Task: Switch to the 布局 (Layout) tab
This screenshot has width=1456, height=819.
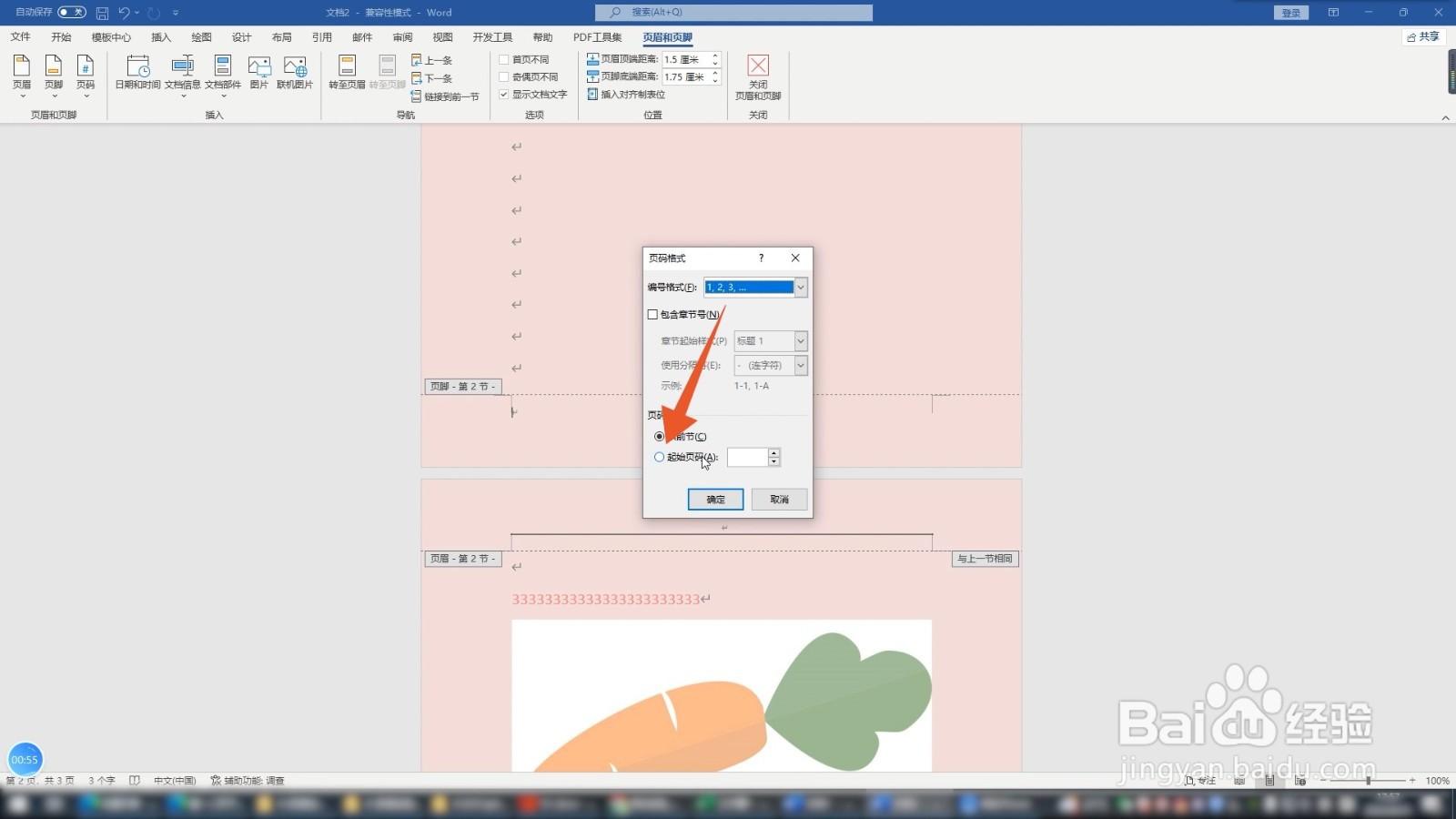Action: pos(282,37)
